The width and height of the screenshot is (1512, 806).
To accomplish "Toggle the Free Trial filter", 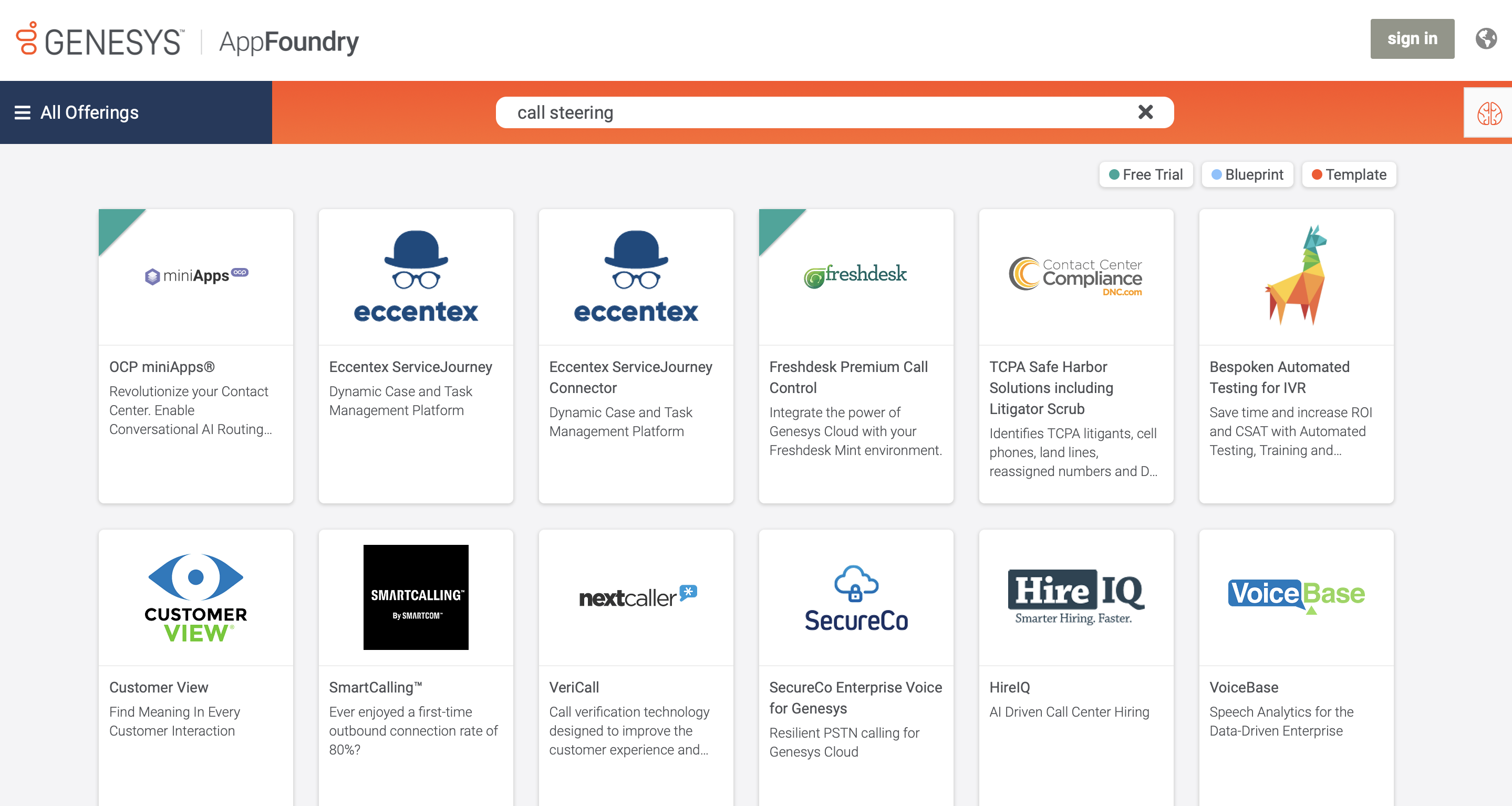I will [1145, 174].
